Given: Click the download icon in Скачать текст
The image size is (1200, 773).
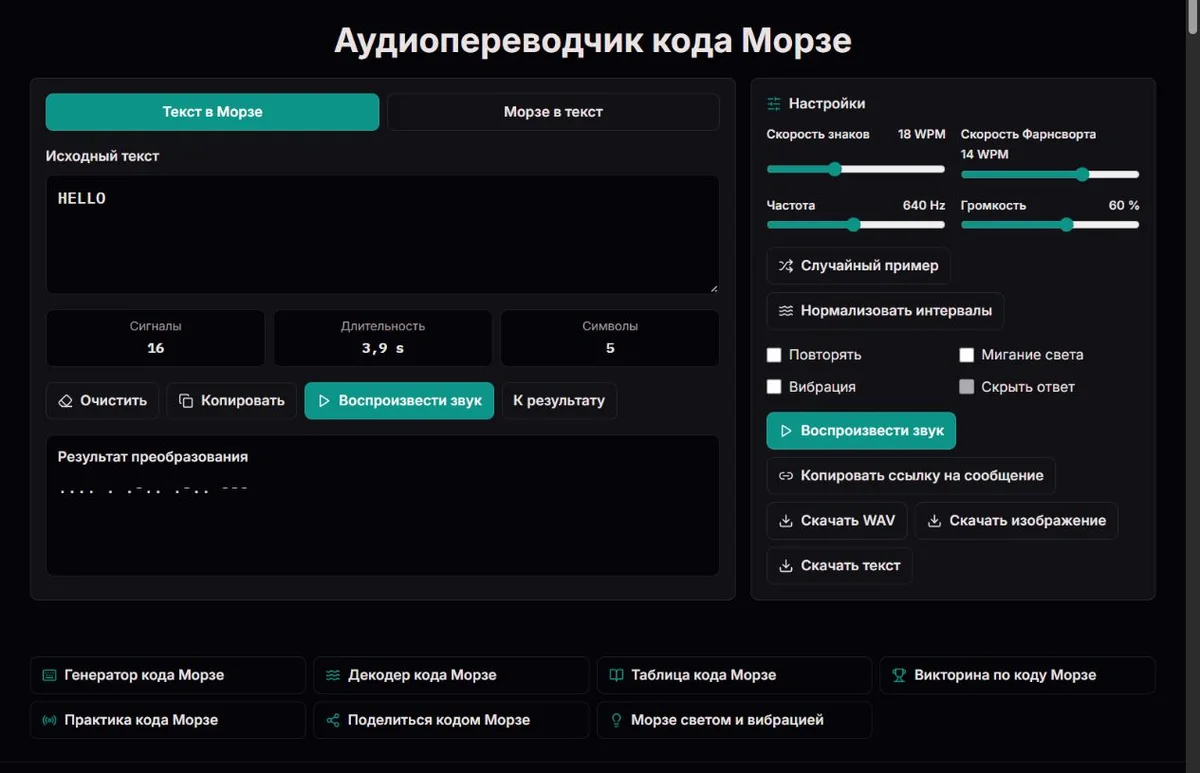Looking at the screenshot, I should (786, 566).
